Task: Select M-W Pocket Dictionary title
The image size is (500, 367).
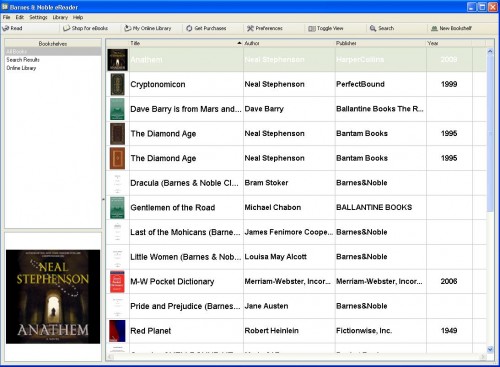Action: point(172,282)
